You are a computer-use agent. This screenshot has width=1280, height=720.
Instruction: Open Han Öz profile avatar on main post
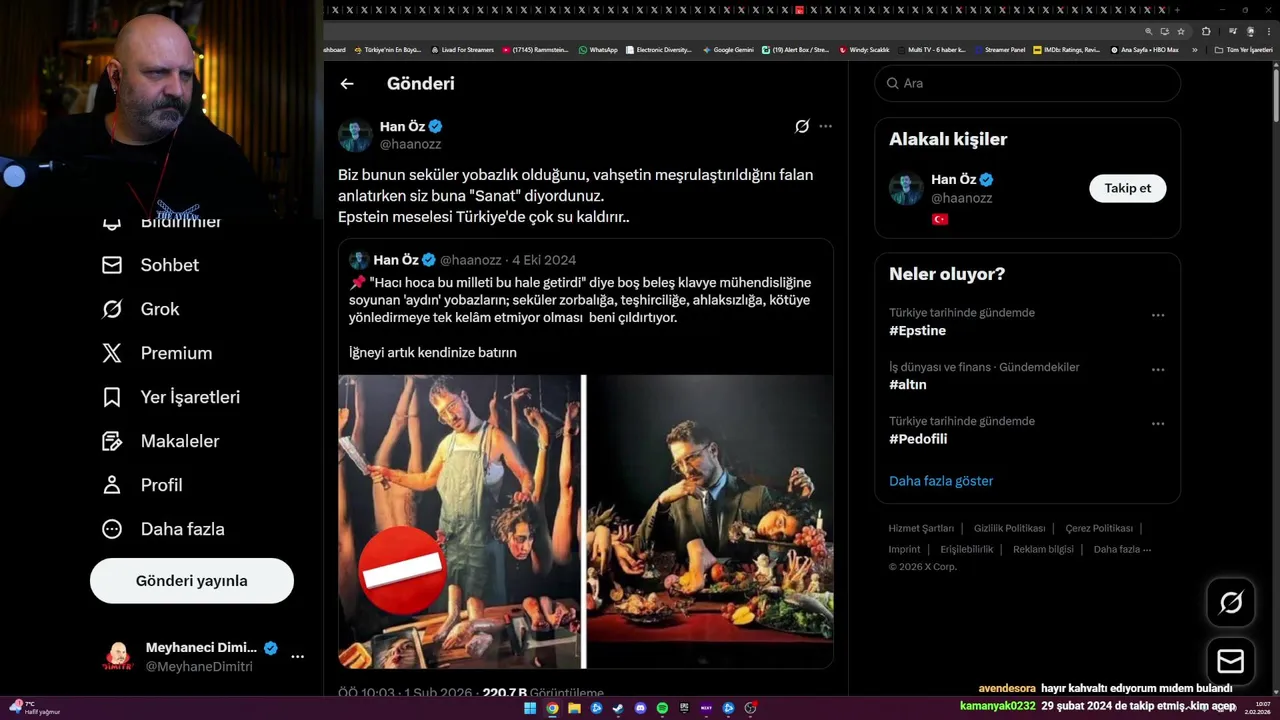coord(355,135)
